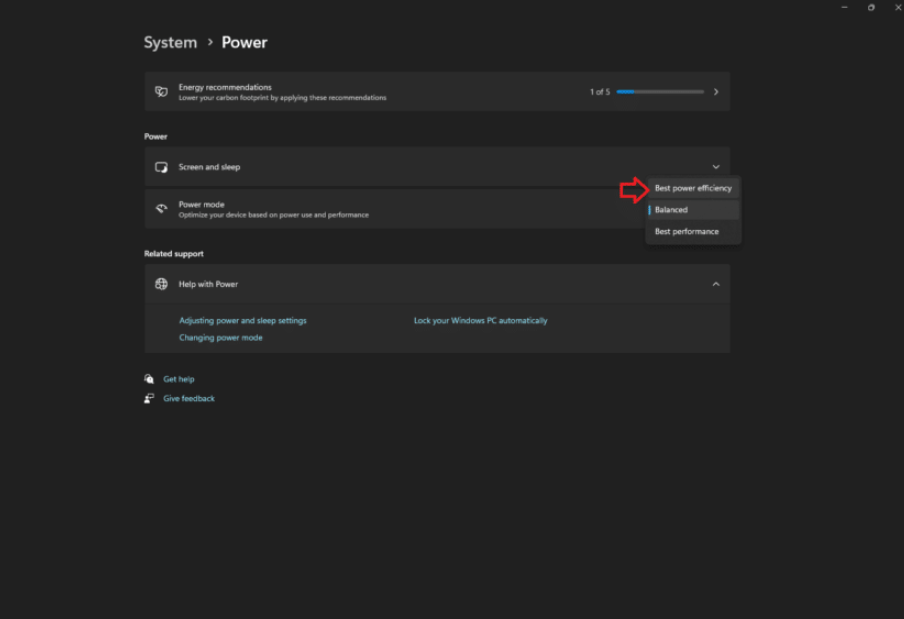Minimize the Settings window
This screenshot has height=619, width=904.
(x=844, y=7)
